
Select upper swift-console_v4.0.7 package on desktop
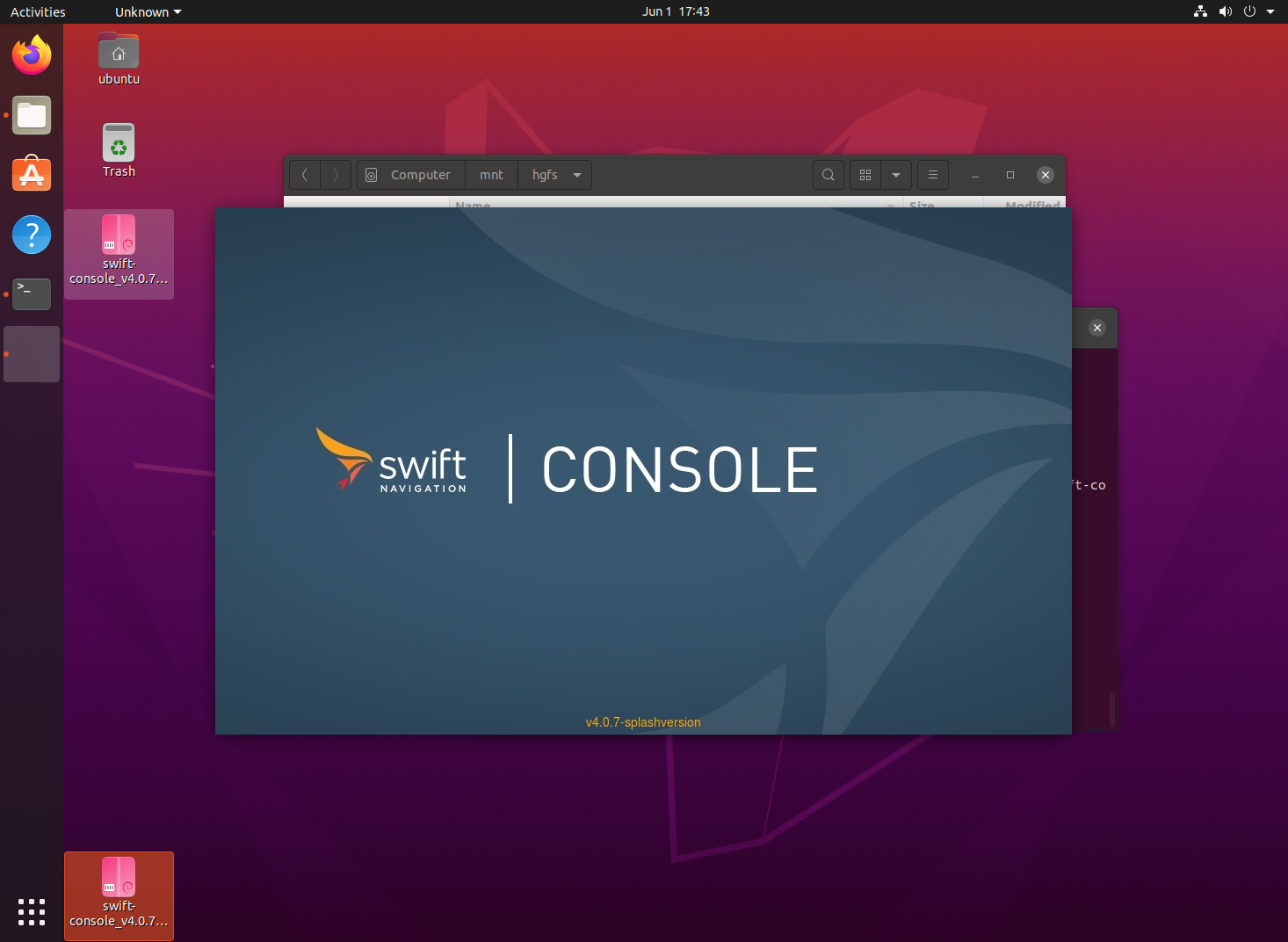[119, 254]
